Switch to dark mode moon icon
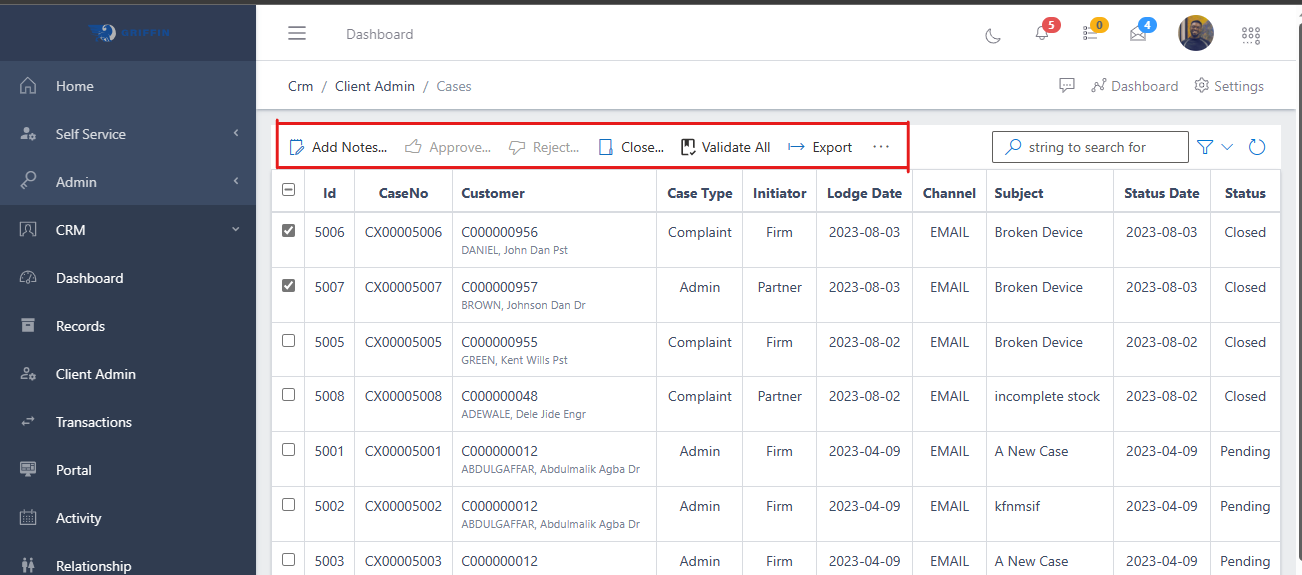Screen dimensions: 1302x575 click(x=993, y=35)
